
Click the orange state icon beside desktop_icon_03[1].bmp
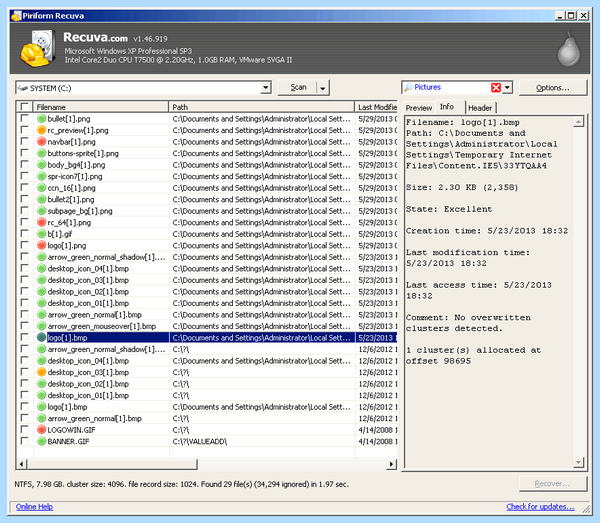point(41,372)
